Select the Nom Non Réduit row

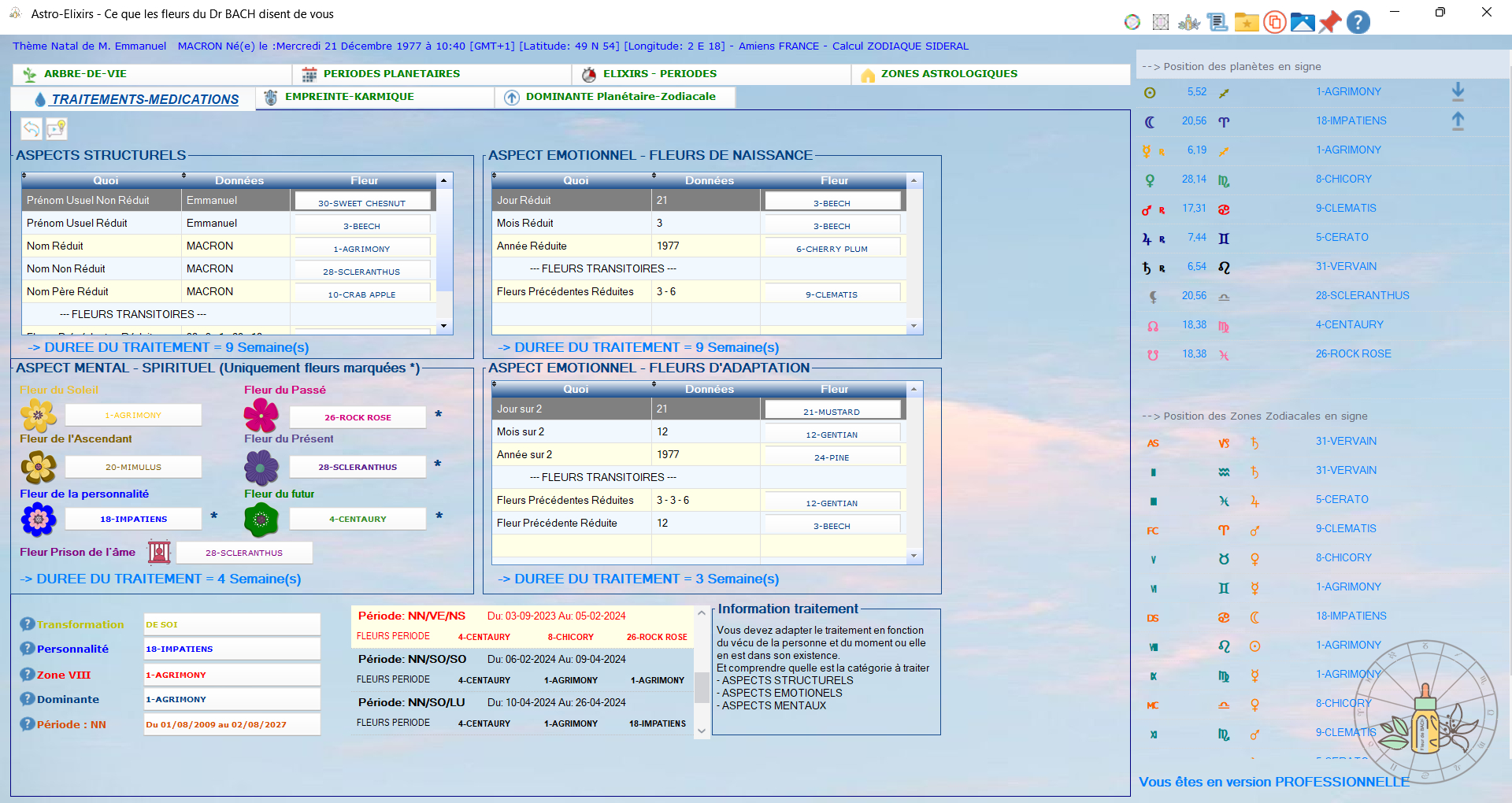228,268
